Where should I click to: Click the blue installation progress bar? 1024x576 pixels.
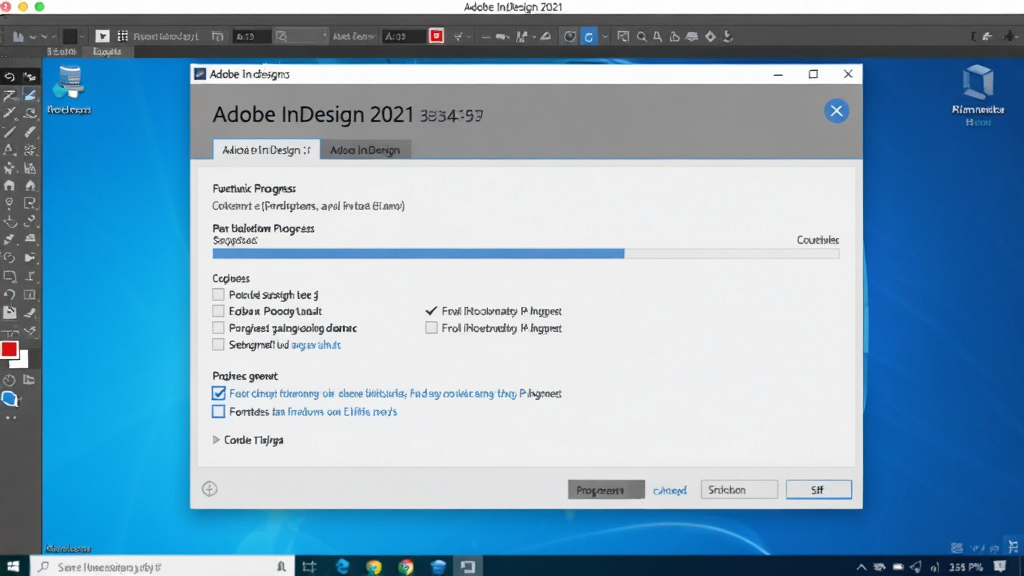pos(526,253)
